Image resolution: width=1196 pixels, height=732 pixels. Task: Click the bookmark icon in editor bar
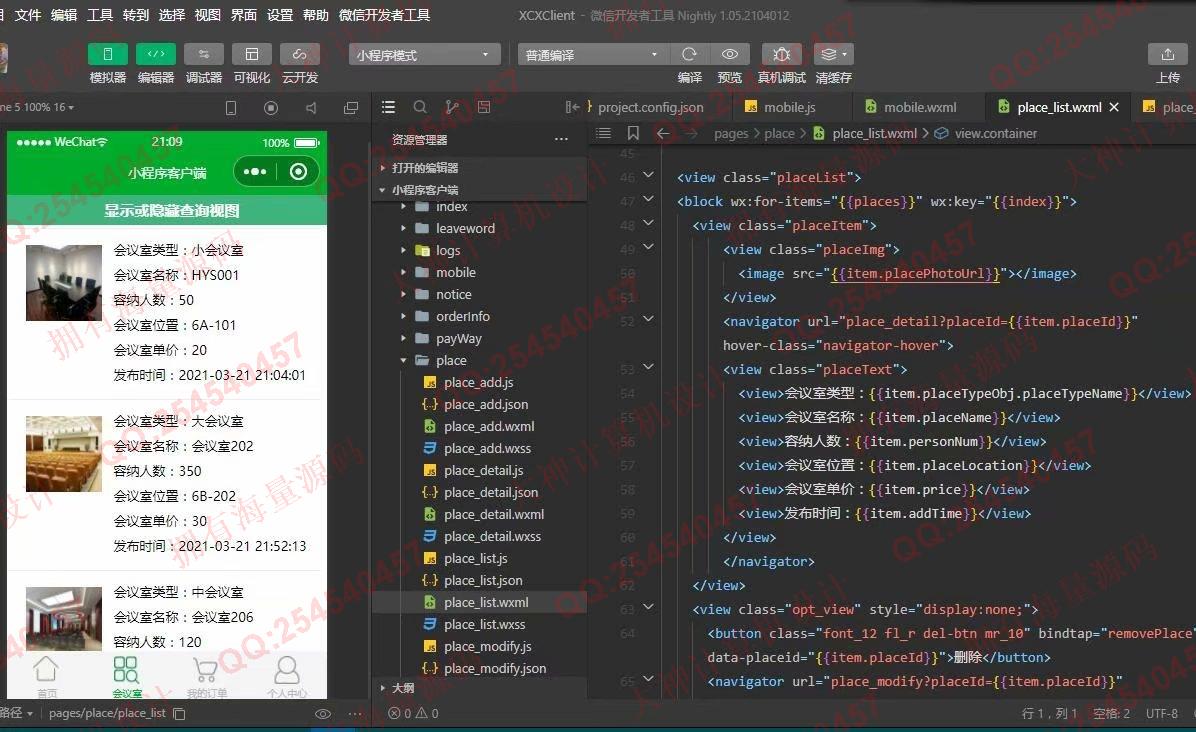(633, 133)
